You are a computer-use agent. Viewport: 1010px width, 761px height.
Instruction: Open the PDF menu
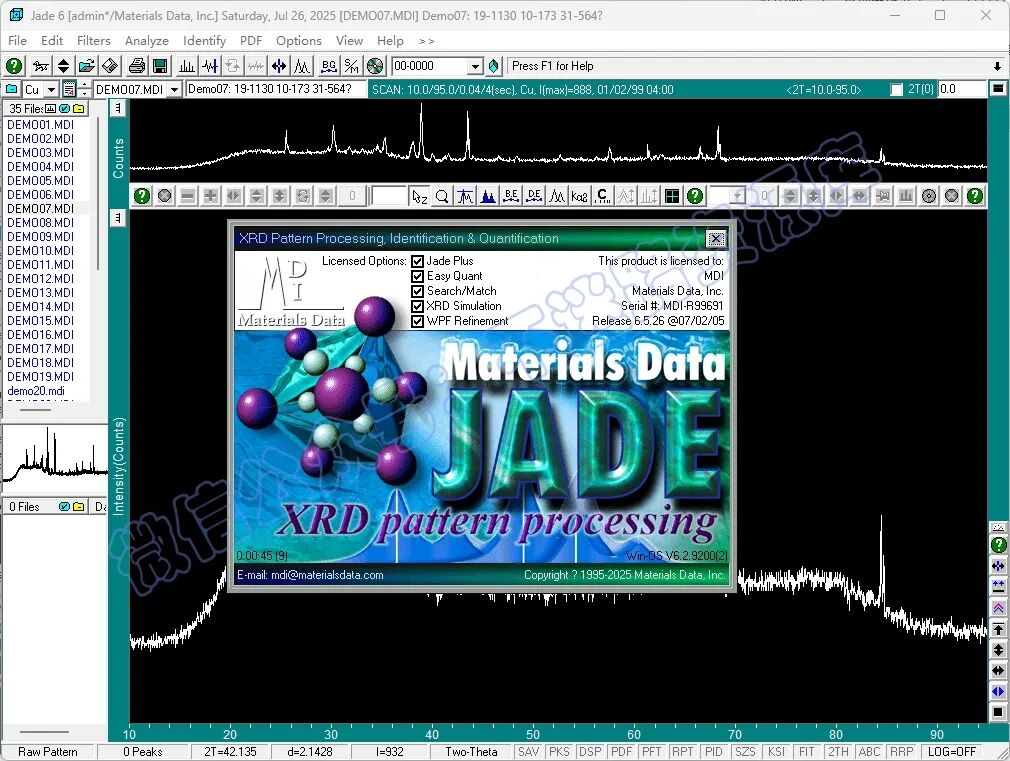pos(251,41)
